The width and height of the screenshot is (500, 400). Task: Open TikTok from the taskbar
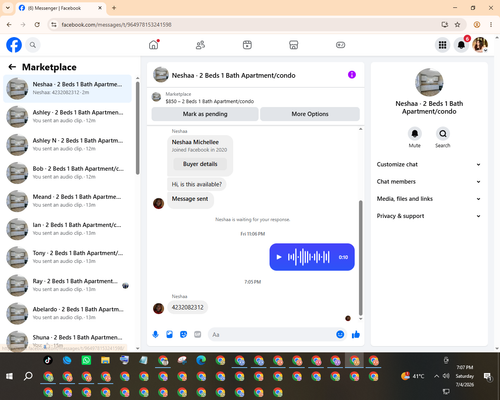48,360
